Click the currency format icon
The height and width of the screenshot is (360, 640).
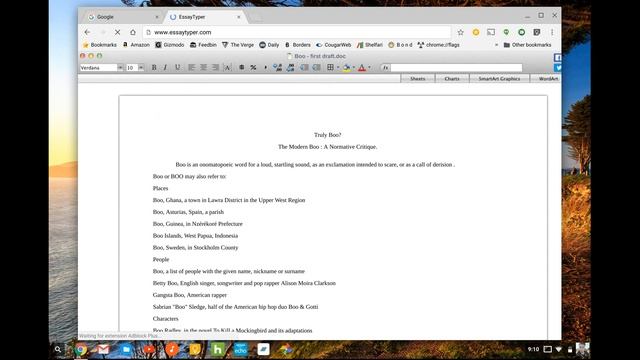coord(242,67)
